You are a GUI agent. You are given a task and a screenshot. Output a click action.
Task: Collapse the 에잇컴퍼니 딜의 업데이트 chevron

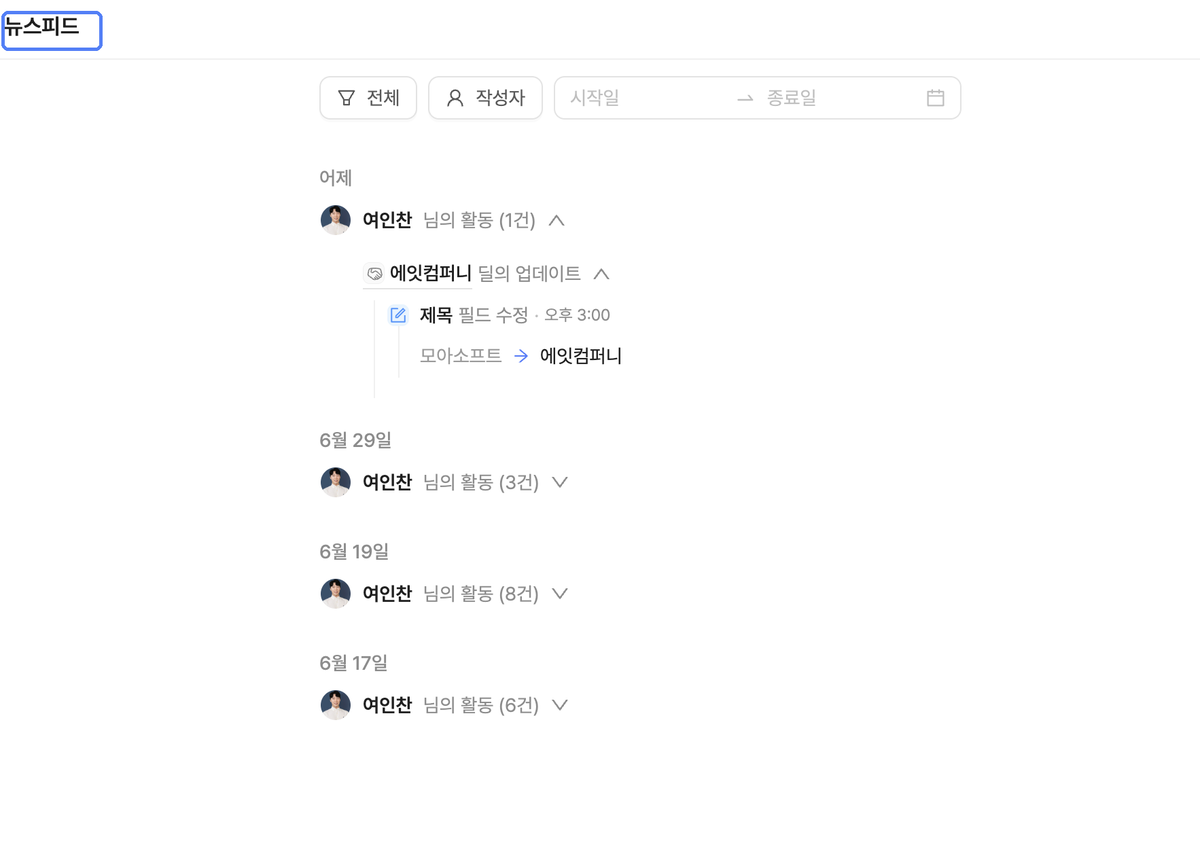coord(601,273)
